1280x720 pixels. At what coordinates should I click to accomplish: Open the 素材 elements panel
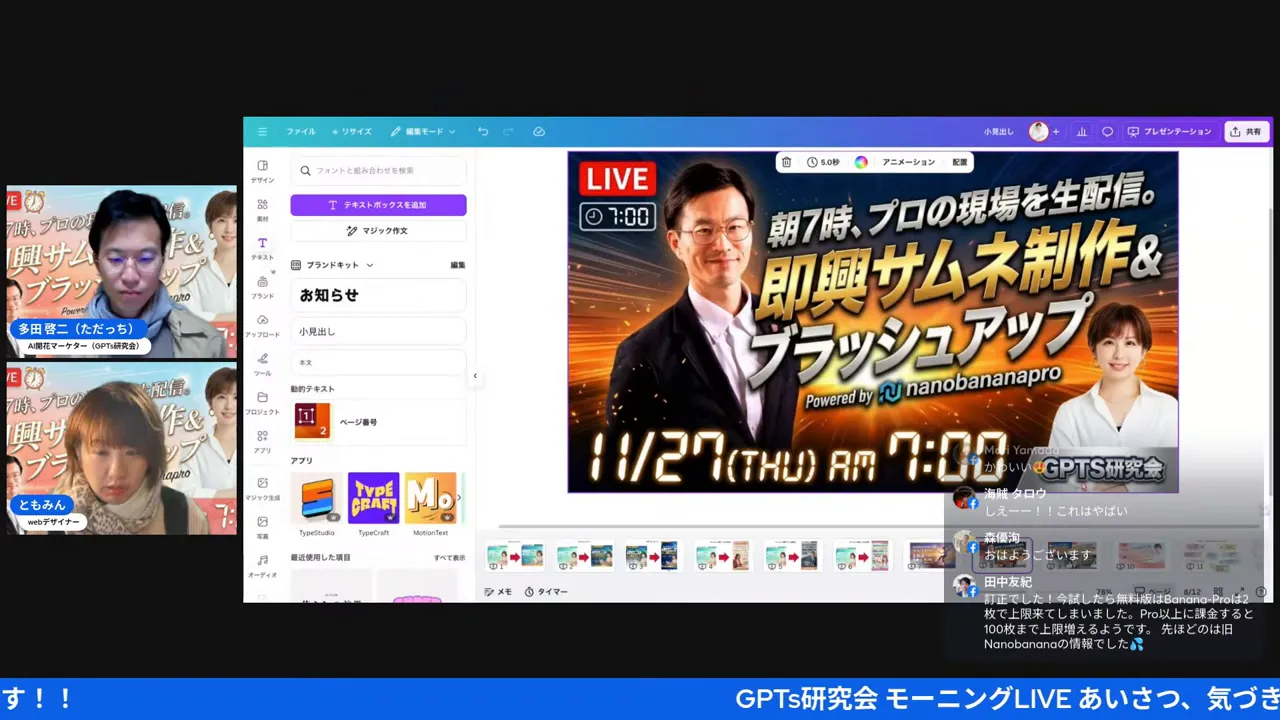tap(262, 210)
